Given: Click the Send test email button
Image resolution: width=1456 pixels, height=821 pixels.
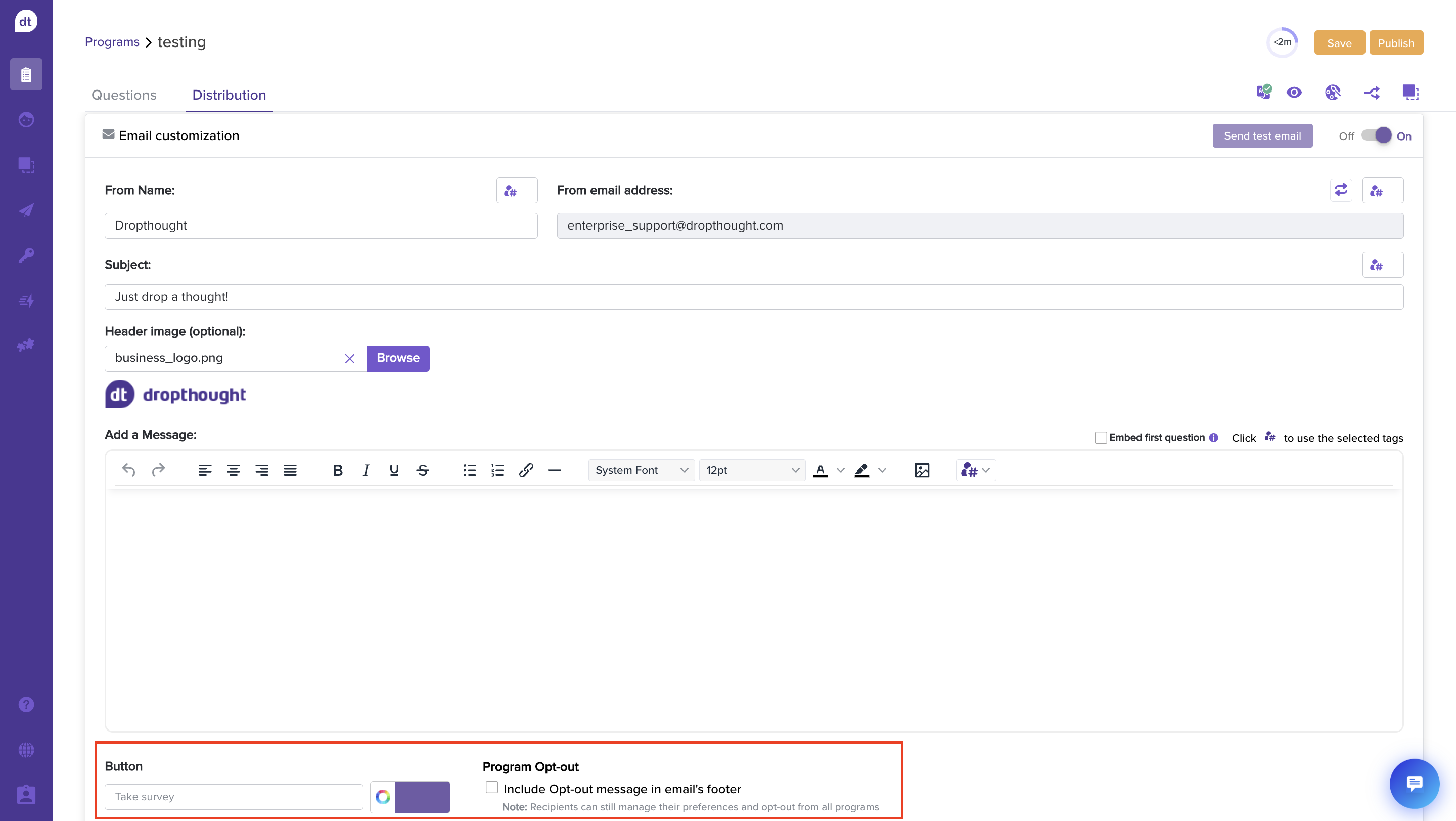Looking at the screenshot, I should tap(1262, 135).
